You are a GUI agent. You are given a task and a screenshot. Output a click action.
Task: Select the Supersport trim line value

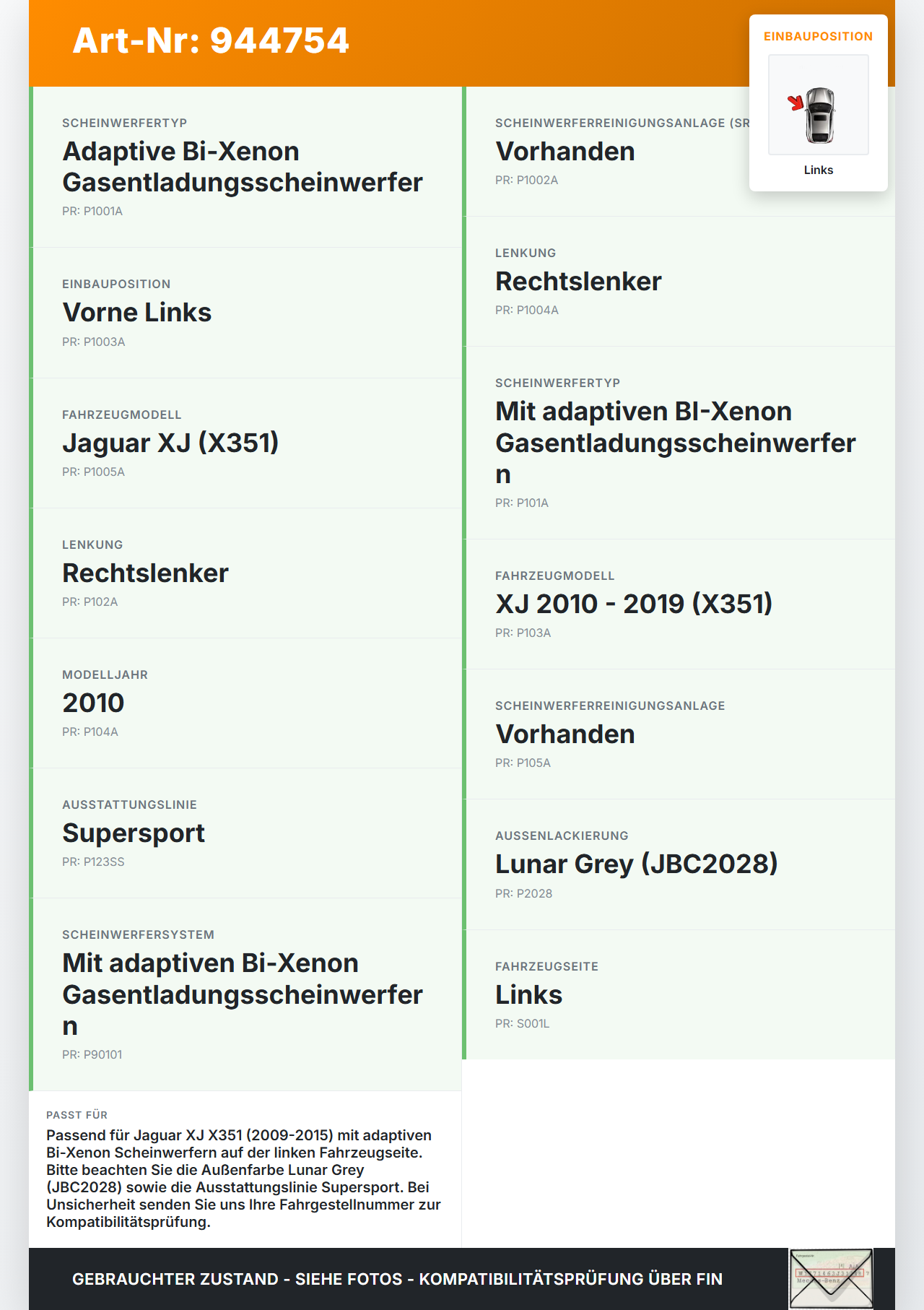(x=134, y=833)
